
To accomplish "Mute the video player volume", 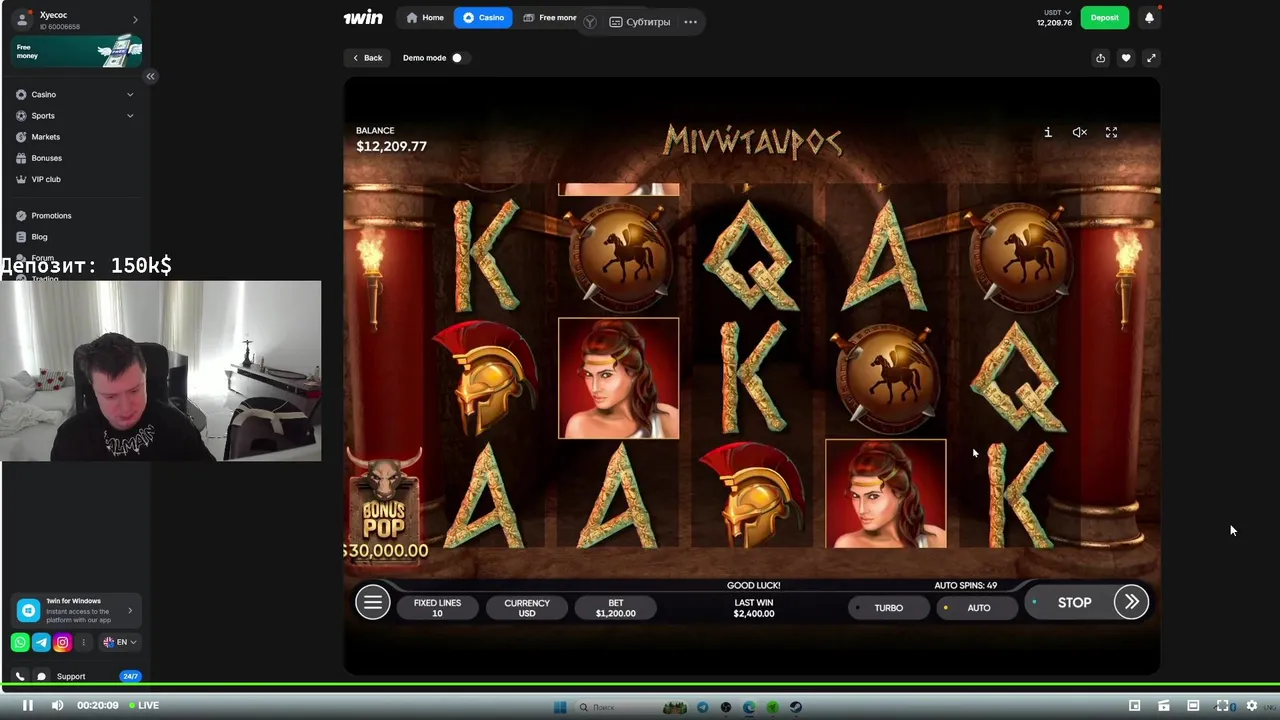I will (57, 705).
